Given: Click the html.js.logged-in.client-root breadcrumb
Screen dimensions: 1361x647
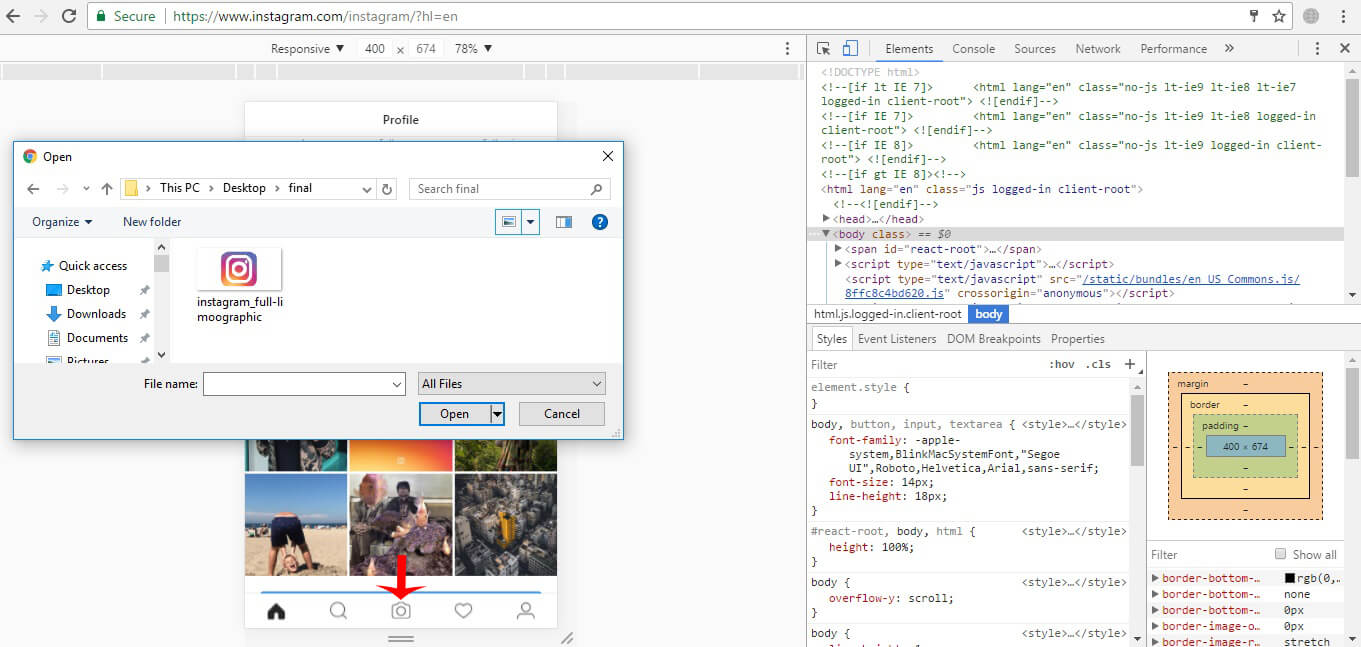Looking at the screenshot, I should [888, 314].
